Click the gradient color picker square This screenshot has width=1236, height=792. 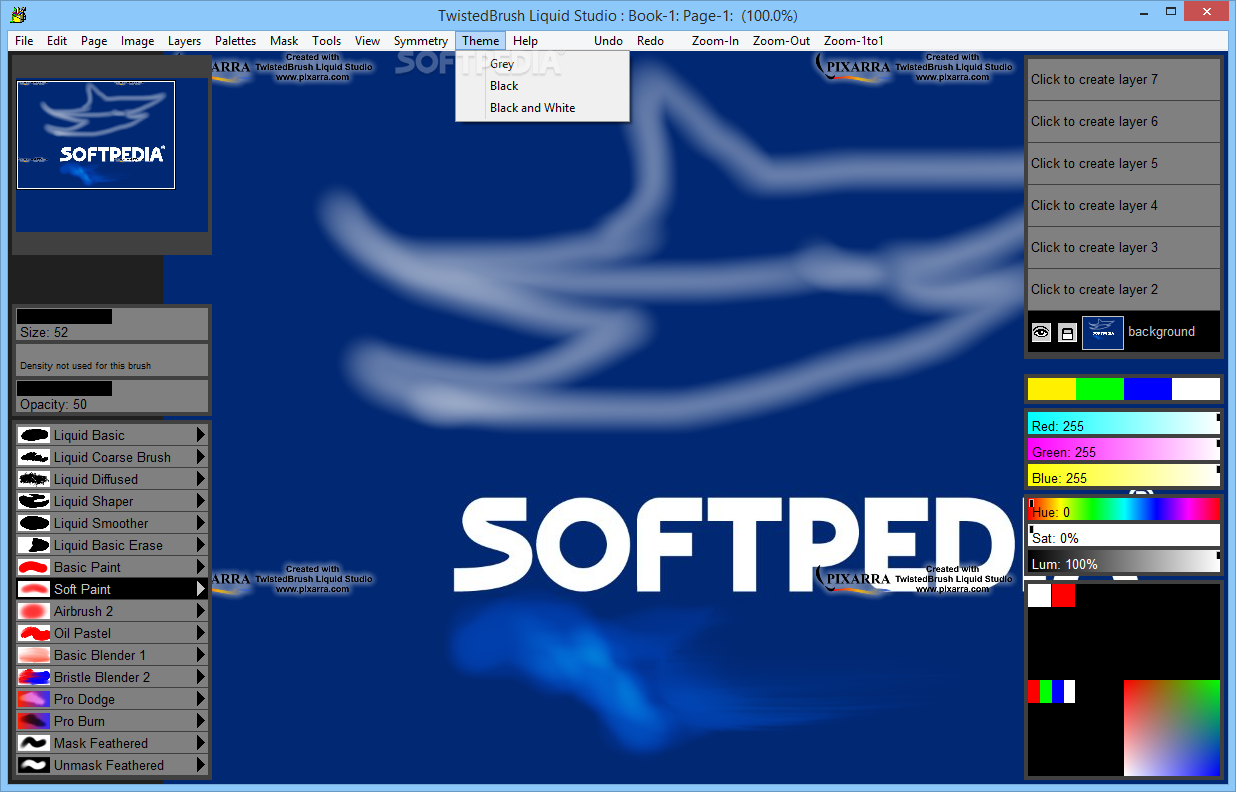point(1172,728)
